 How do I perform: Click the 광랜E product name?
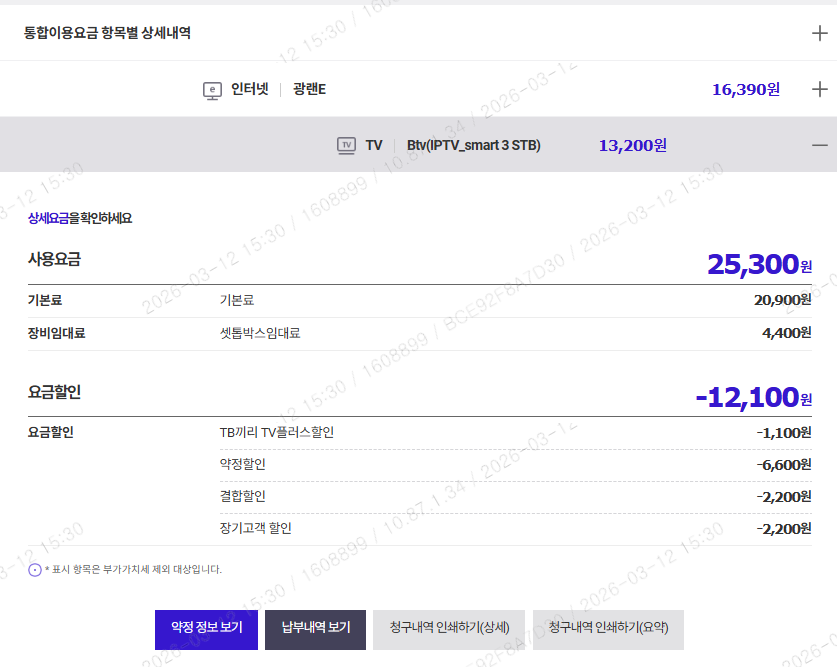point(310,90)
